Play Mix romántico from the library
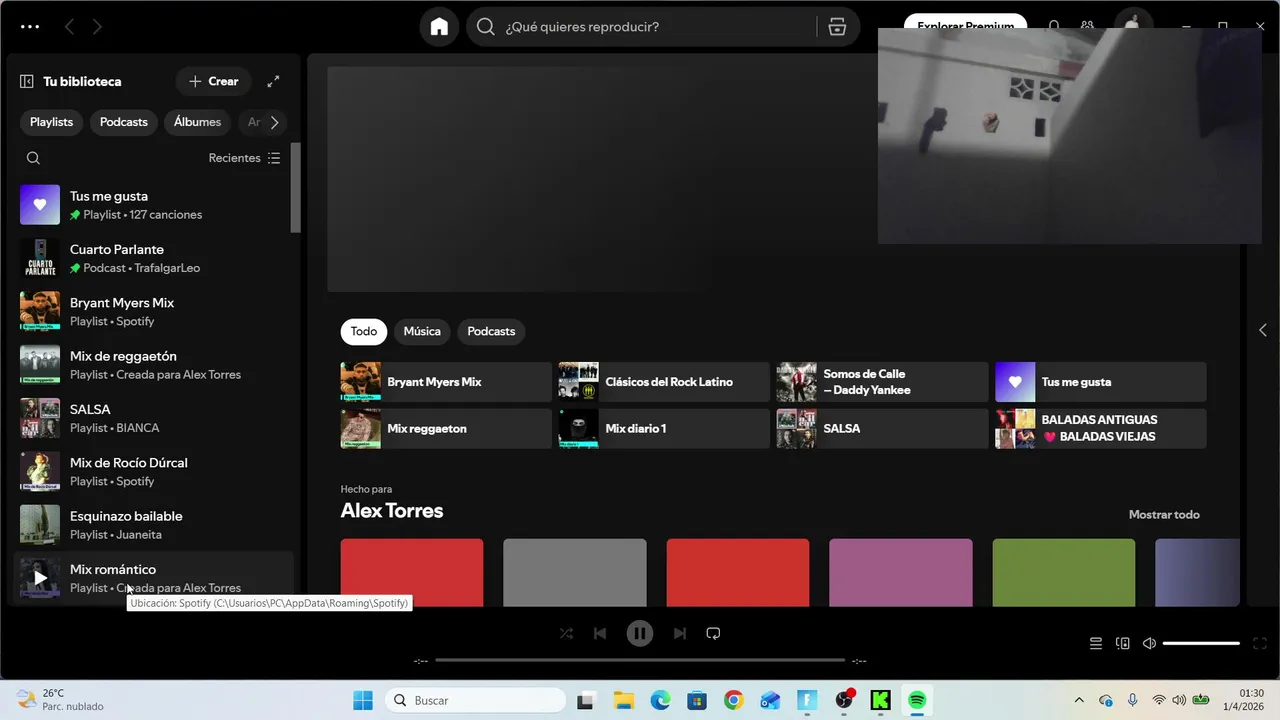Screen dimensions: 1280x720 click(x=40, y=578)
